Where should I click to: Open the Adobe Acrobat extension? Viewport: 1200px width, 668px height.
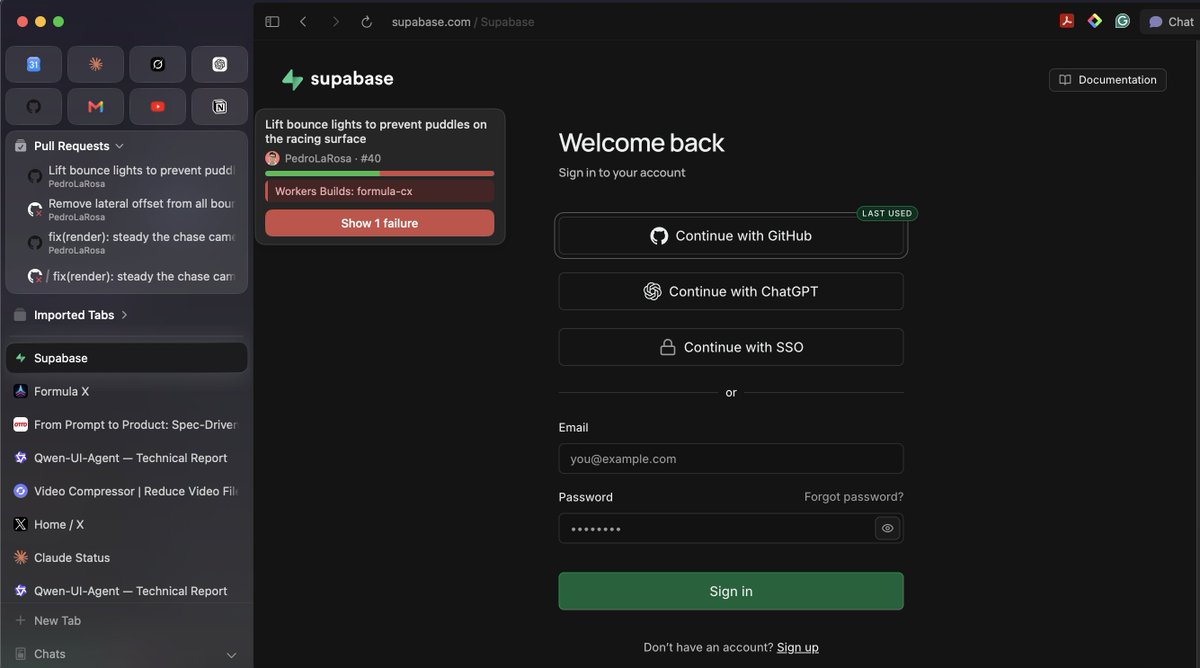click(1067, 21)
